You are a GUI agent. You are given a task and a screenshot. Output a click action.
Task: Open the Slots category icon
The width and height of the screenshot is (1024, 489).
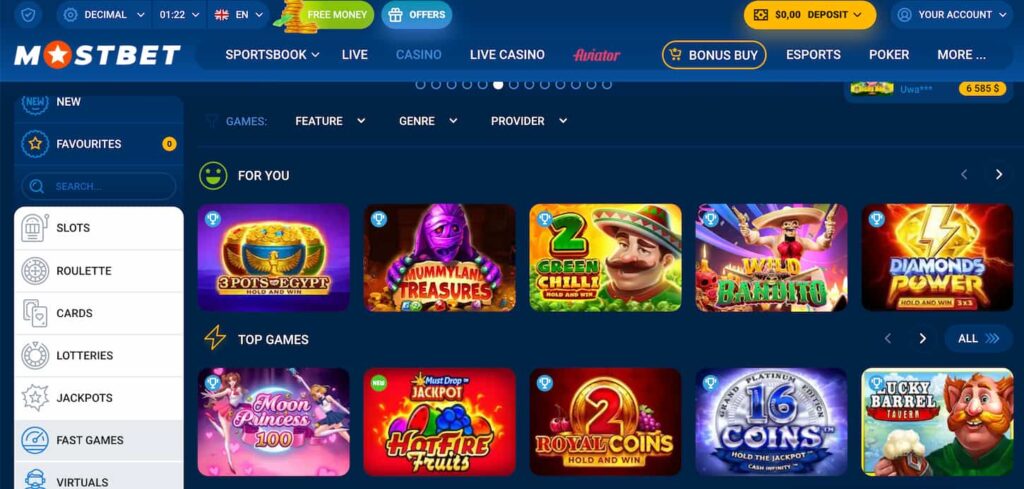[35, 228]
